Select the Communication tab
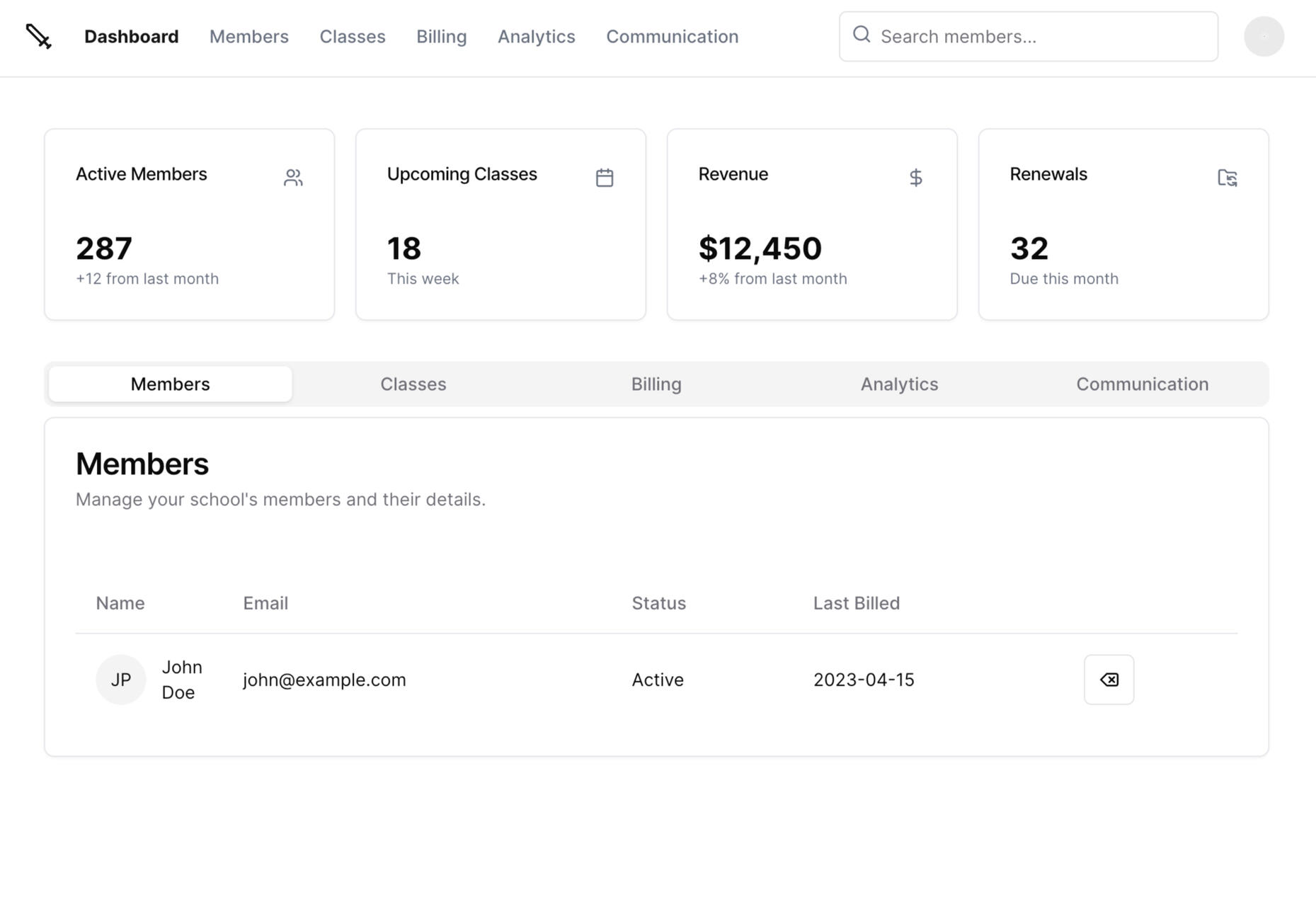Viewport: 1316px width, 899px height. pos(1142,384)
